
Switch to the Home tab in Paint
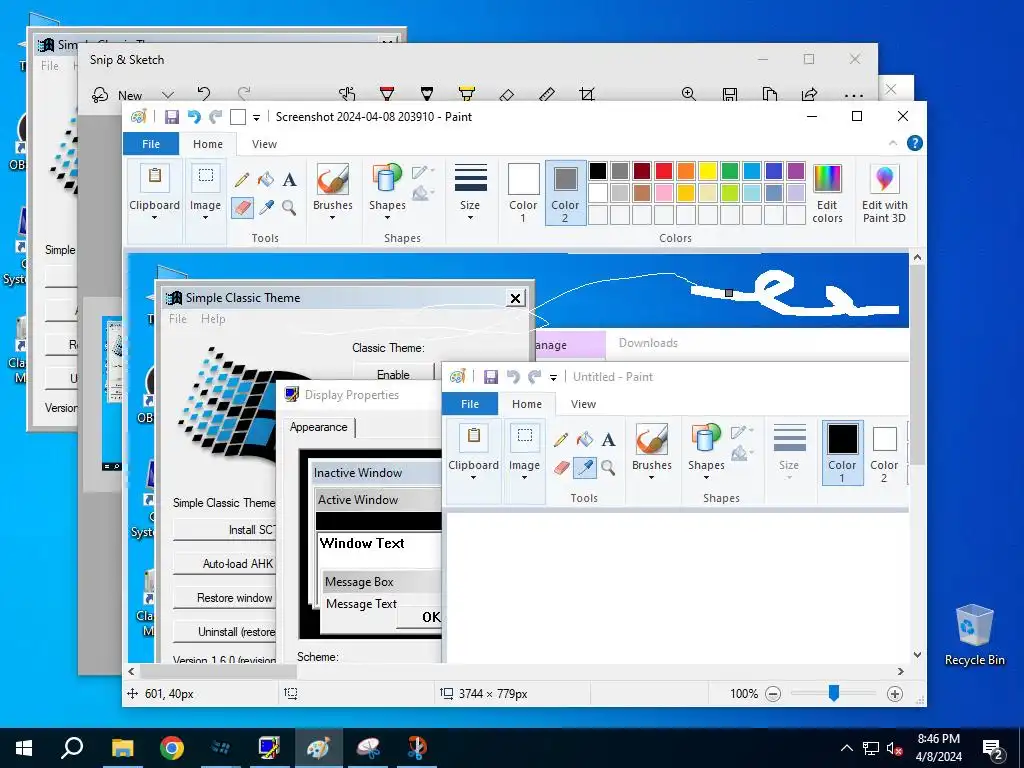[208, 144]
